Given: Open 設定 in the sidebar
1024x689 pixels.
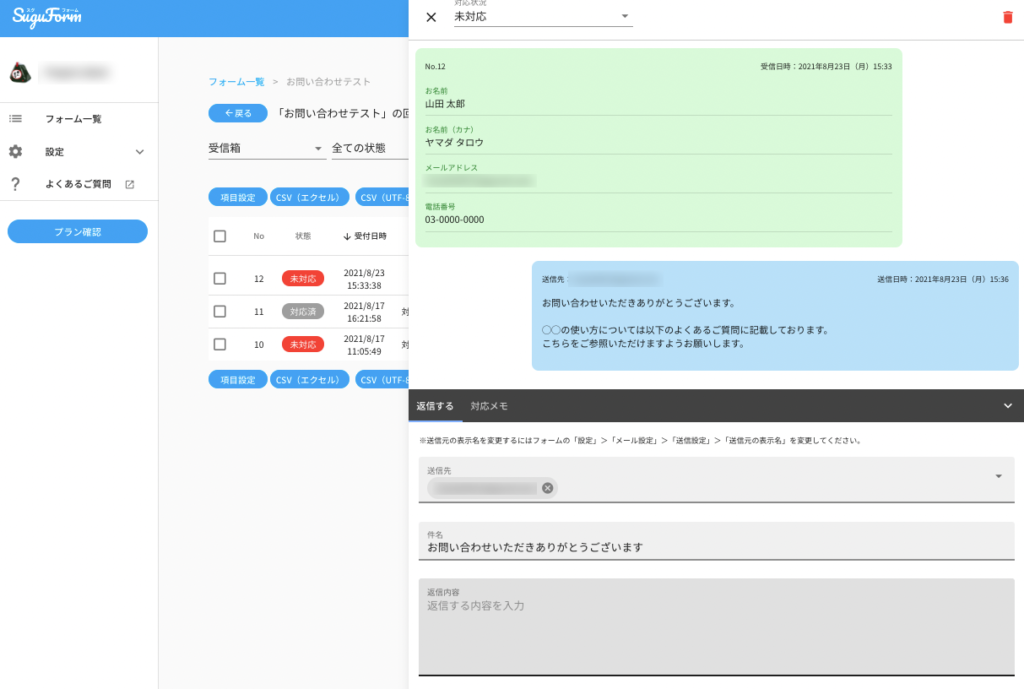Looking at the screenshot, I should [78, 152].
